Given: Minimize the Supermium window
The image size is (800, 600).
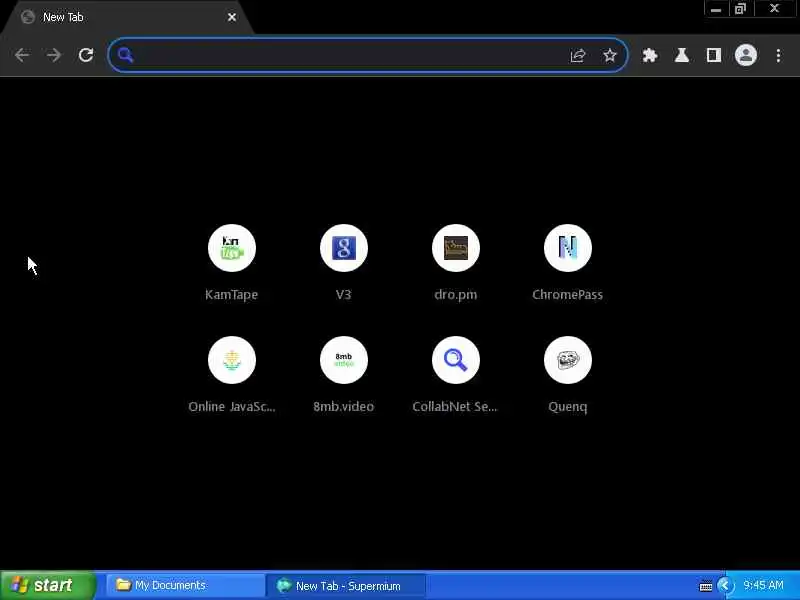Looking at the screenshot, I should (716, 9).
